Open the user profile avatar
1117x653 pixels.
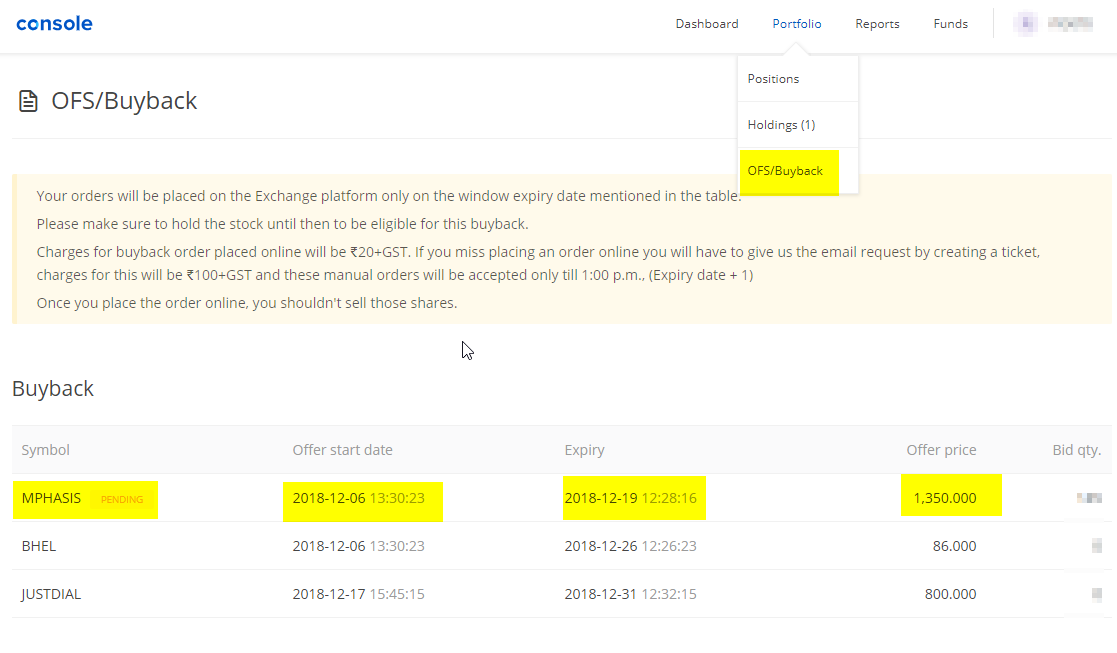click(x=1025, y=23)
